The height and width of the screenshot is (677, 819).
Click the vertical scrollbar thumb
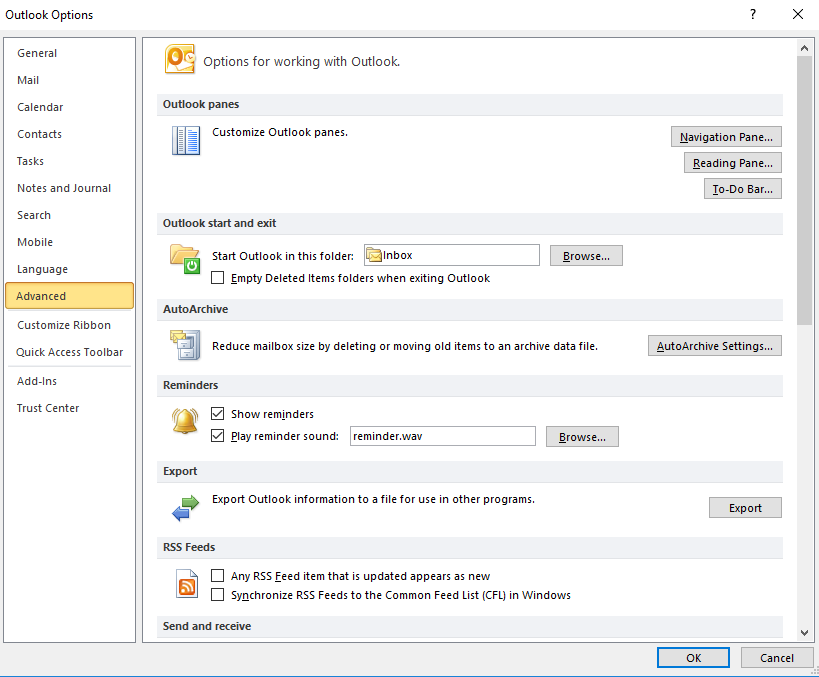point(804,190)
